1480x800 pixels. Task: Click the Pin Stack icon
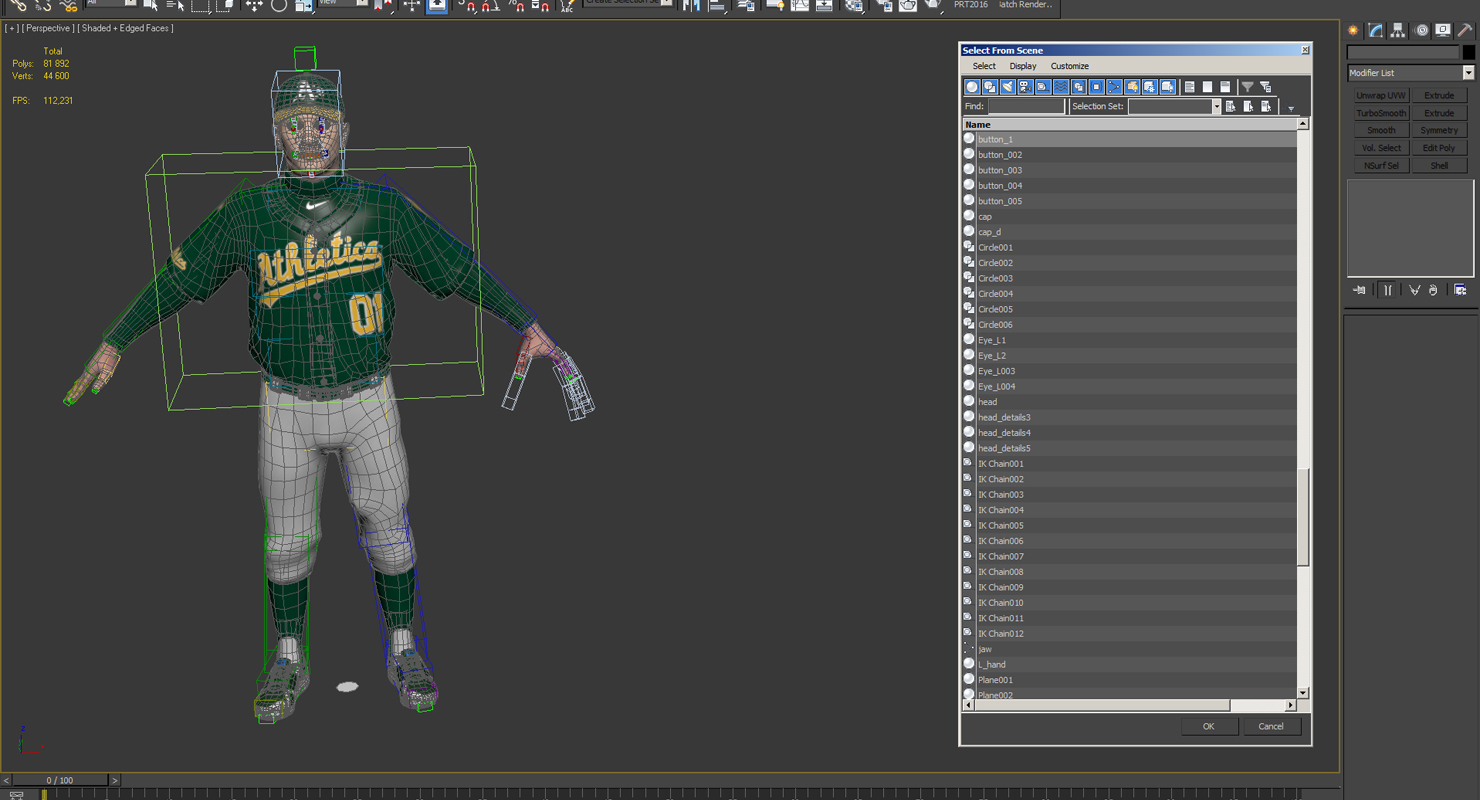click(x=1360, y=290)
